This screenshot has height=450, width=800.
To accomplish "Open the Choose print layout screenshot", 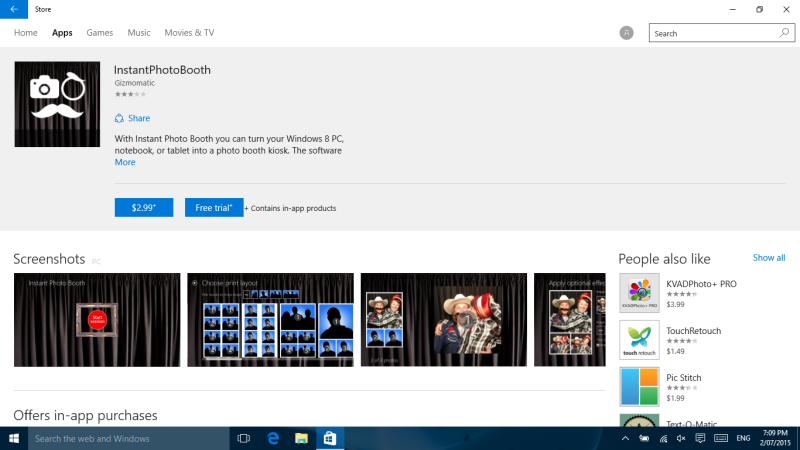I will pos(270,320).
